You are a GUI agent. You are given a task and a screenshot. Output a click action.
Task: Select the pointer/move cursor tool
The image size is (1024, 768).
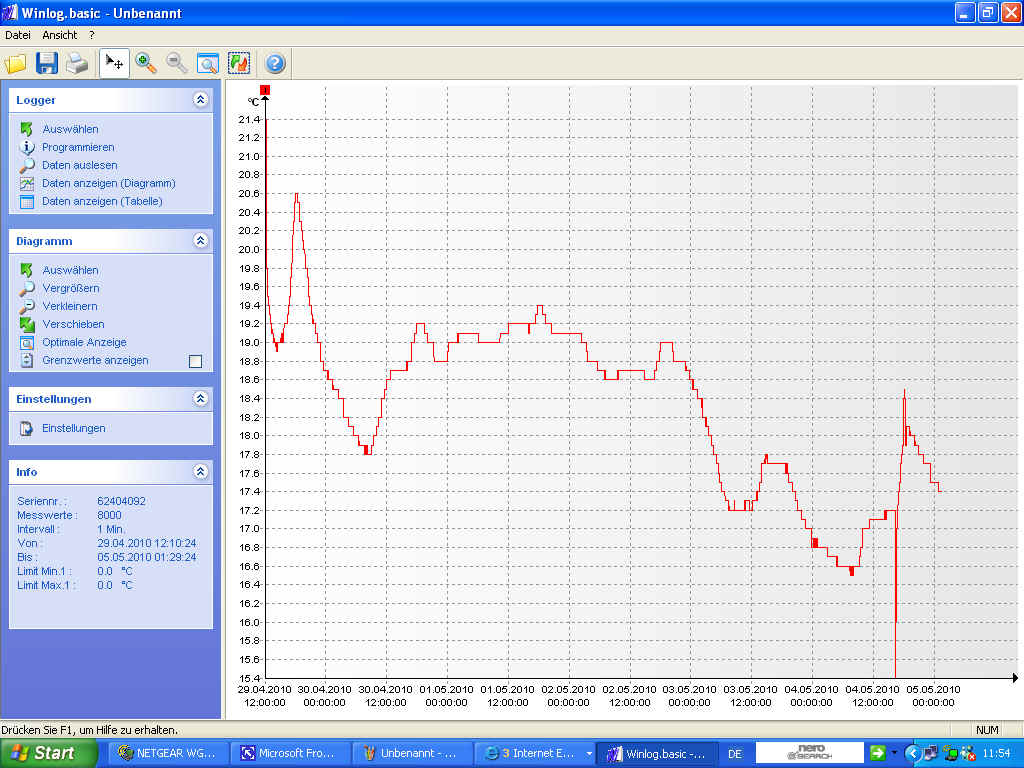(x=114, y=63)
